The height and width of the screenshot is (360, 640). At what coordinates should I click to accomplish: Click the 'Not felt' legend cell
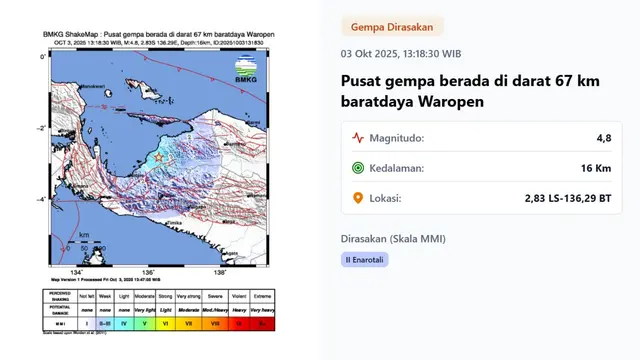pos(87,296)
